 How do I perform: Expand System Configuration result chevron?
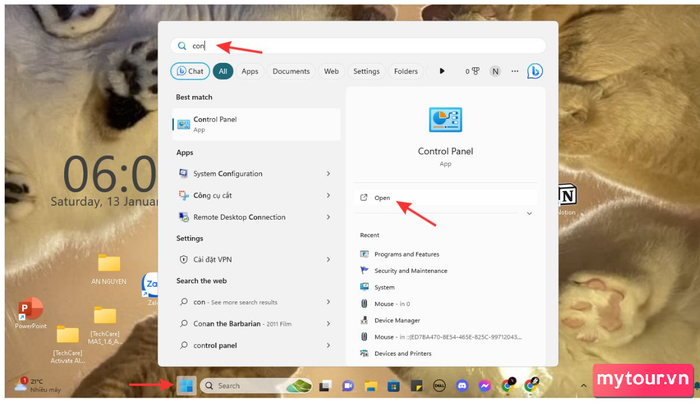[x=328, y=173]
